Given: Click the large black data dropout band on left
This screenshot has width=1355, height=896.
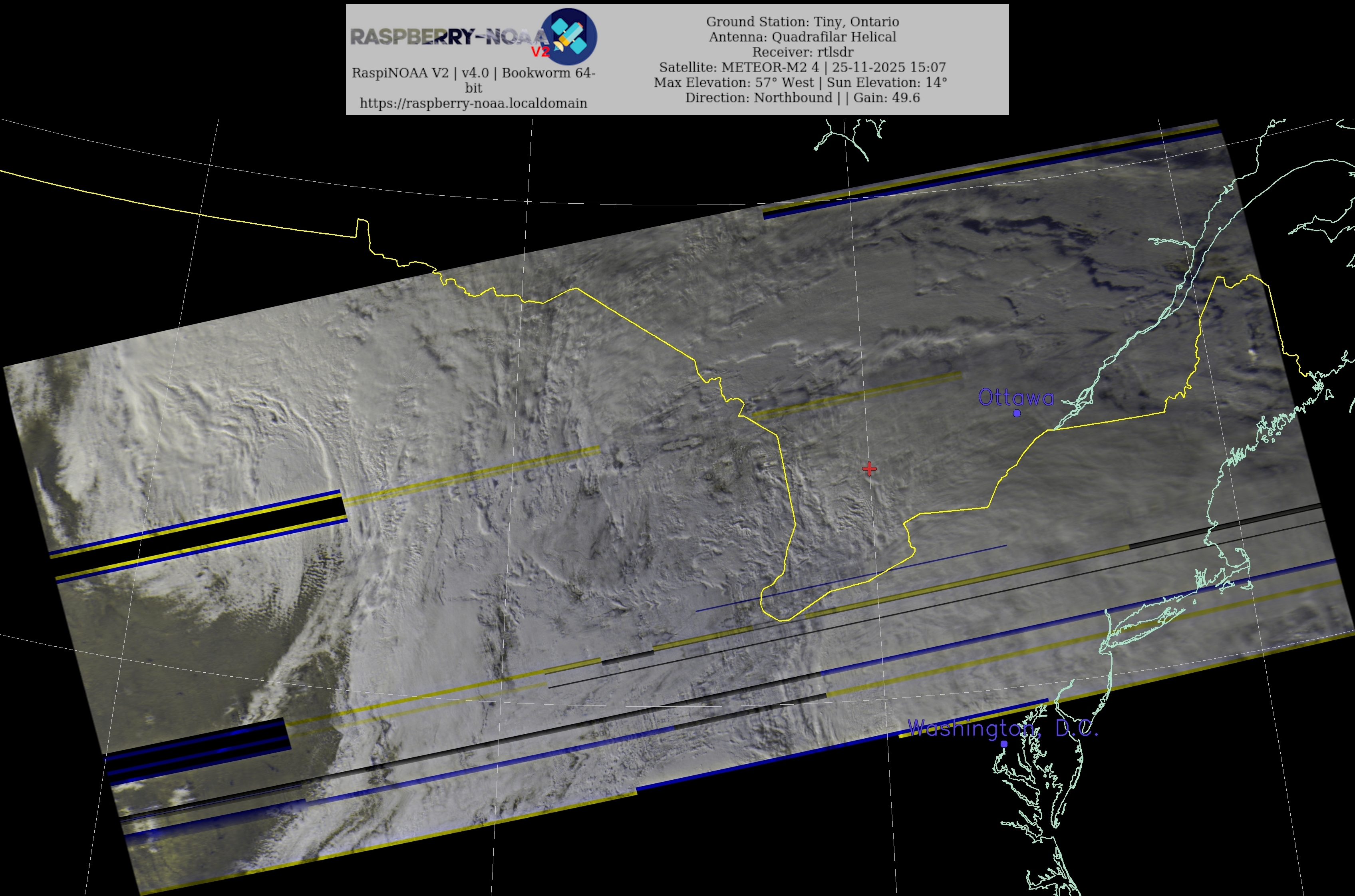Looking at the screenshot, I should click(x=200, y=537).
